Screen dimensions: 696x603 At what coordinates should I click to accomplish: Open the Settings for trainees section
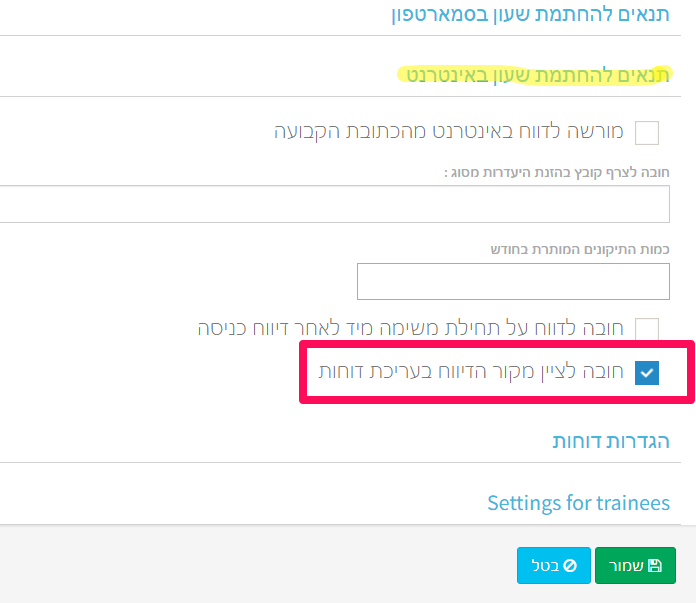coord(578,502)
